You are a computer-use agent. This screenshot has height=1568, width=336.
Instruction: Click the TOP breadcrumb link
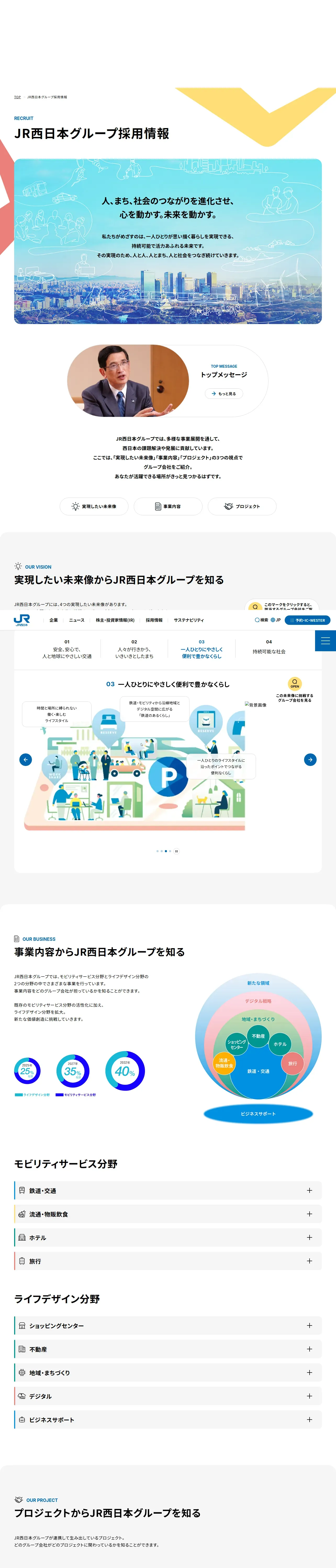tap(18, 97)
